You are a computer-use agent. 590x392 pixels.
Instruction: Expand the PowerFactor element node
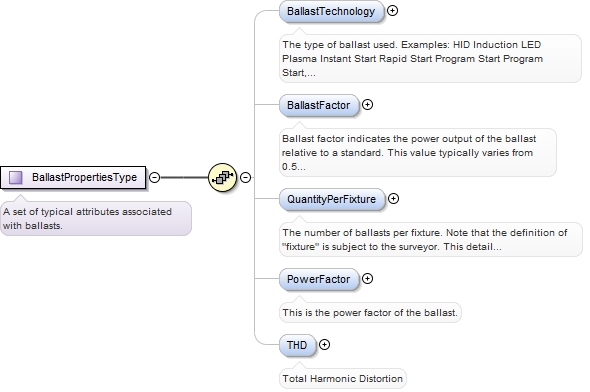367,278
